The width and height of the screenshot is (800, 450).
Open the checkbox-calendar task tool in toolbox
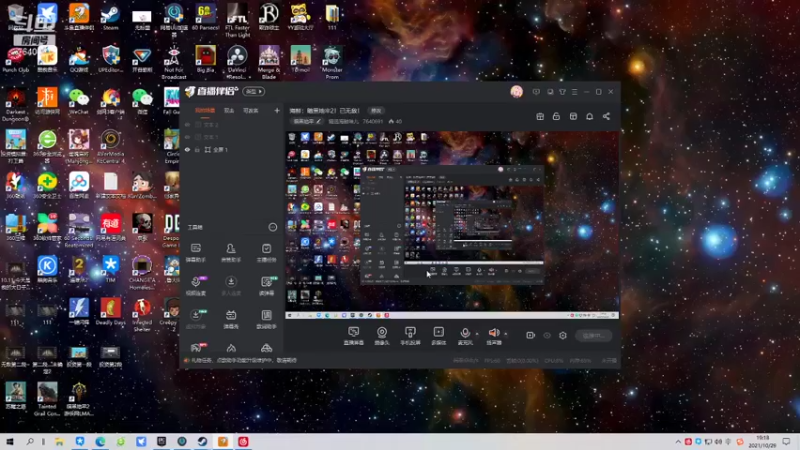coord(266,253)
